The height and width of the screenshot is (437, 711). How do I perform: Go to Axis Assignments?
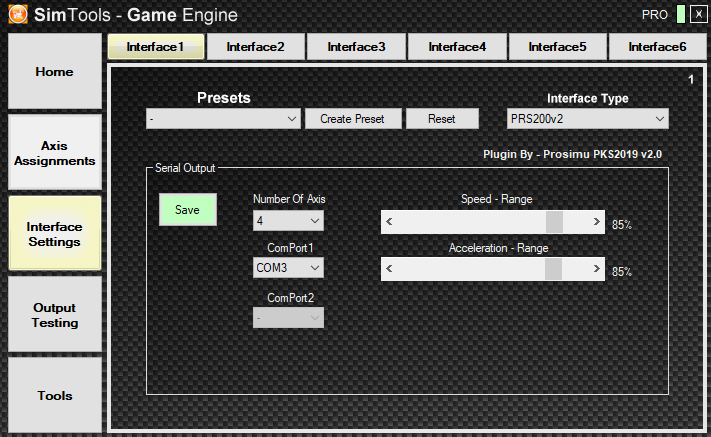tap(55, 152)
